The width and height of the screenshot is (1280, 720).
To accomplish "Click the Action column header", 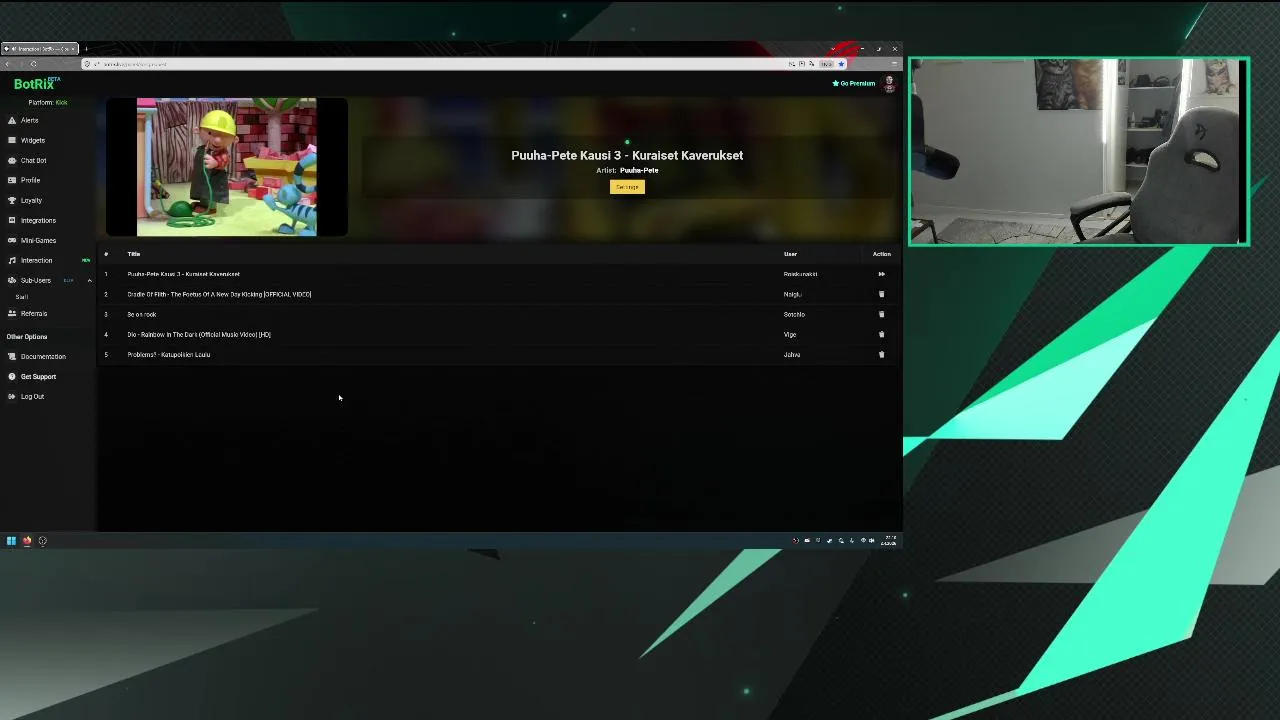I will click(881, 254).
